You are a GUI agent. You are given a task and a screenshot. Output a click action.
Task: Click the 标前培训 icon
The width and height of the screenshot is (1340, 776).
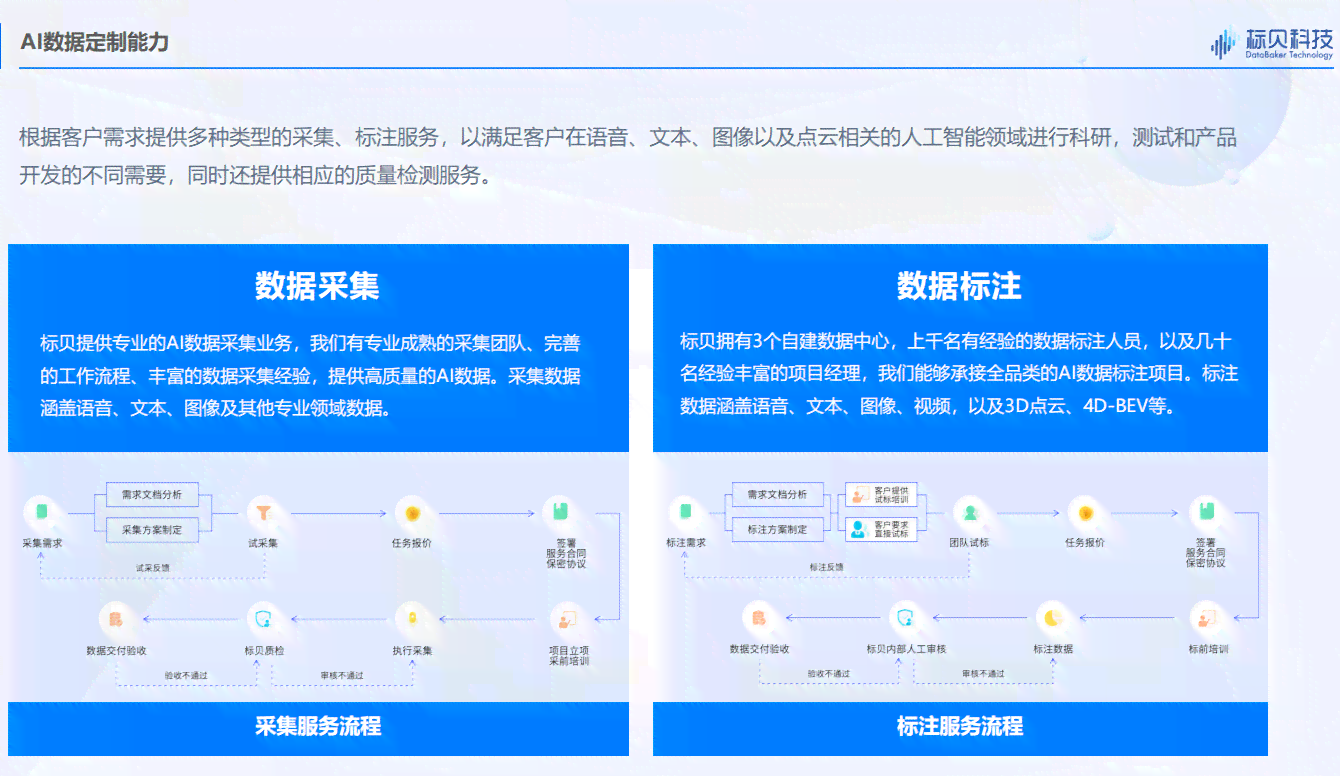1207,618
